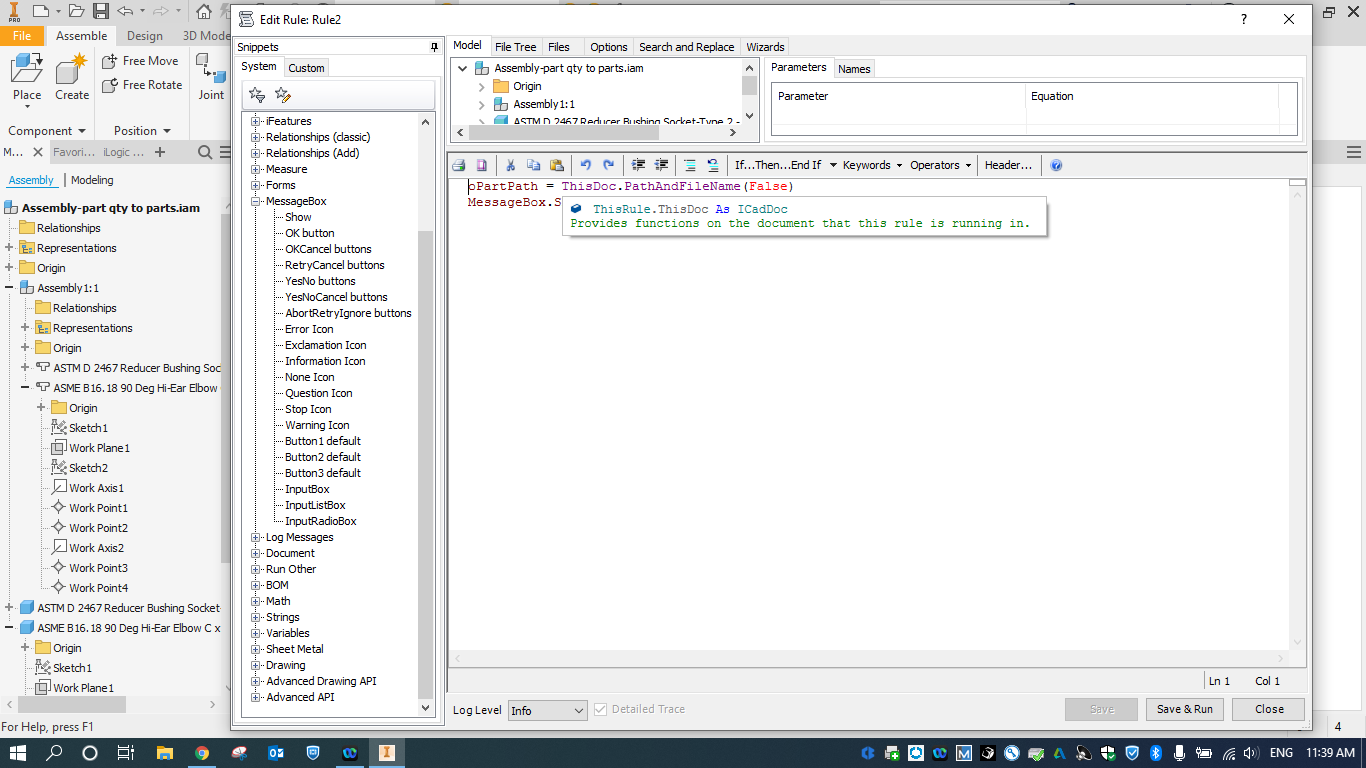Image resolution: width=1366 pixels, height=768 pixels.
Task: Click the Header... button
Action: pyautogui.click(x=1008, y=165)
